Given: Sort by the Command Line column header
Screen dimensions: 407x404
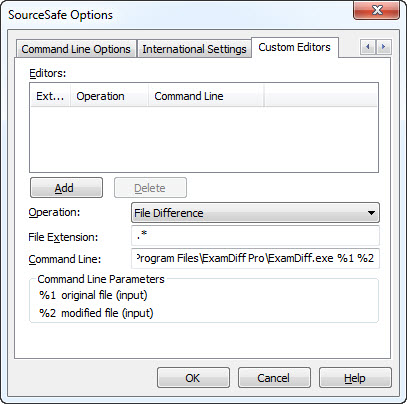Looking at the screenshot, I should (x=206, y=96).
